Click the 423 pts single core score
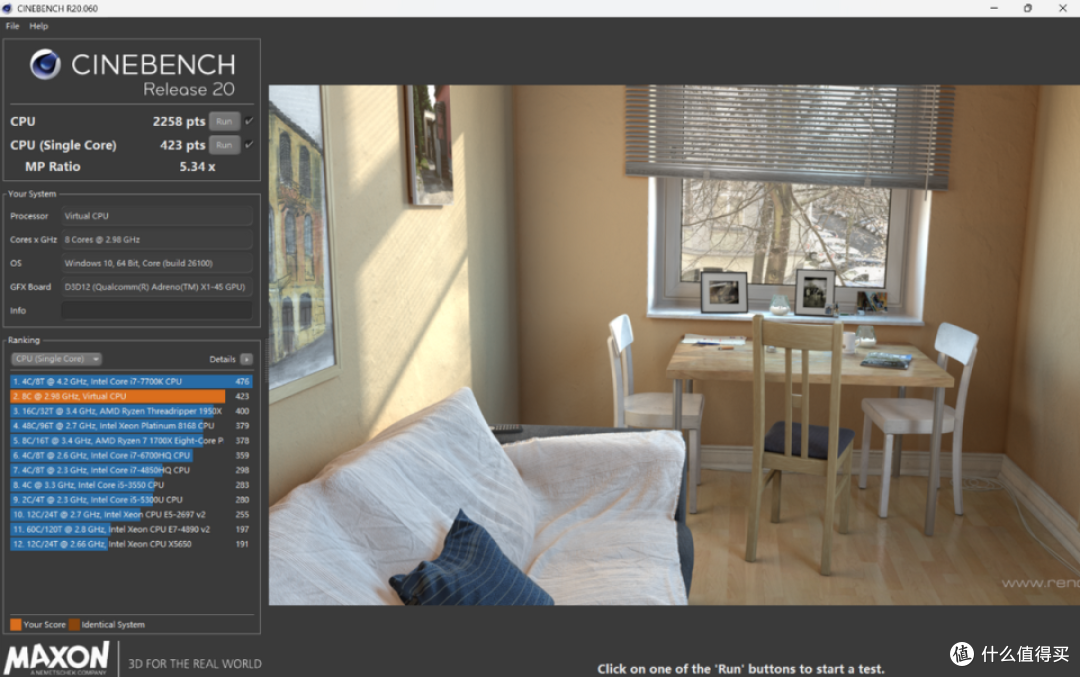1080x677 pixels. (183, 145)
